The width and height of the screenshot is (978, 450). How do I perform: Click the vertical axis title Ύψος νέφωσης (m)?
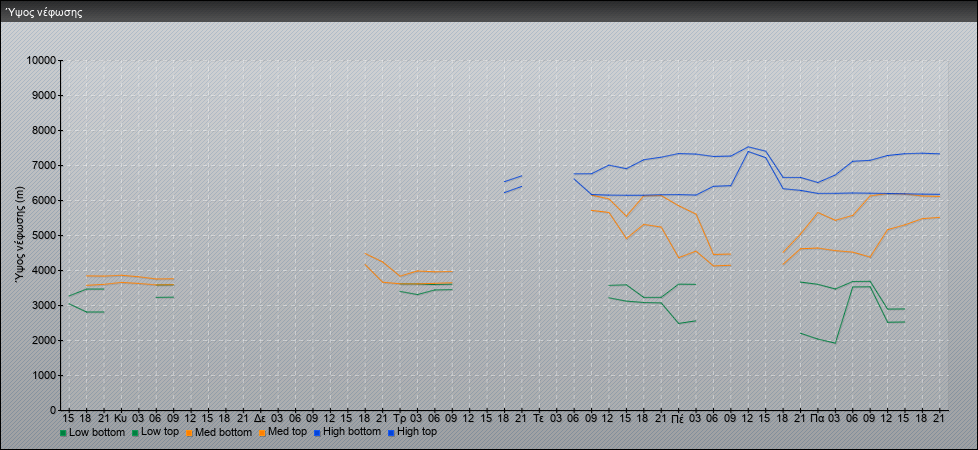point(21,235)
